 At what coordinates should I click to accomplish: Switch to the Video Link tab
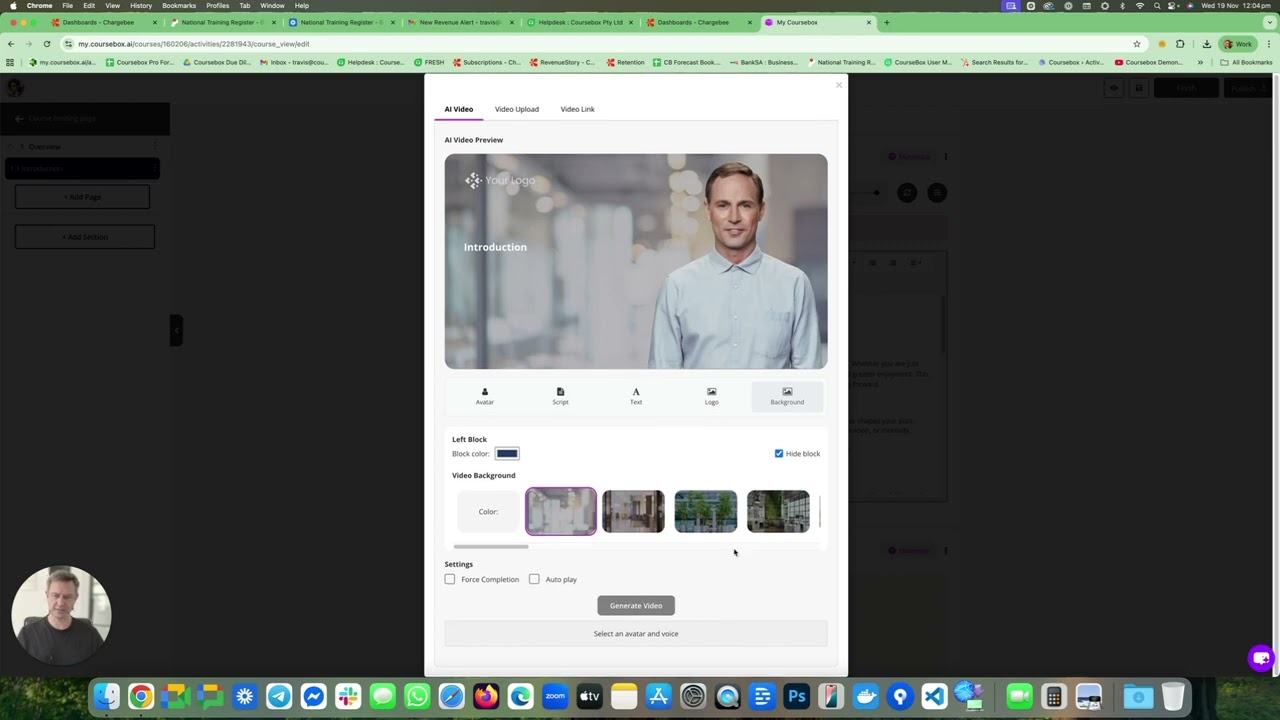(577, 109)
